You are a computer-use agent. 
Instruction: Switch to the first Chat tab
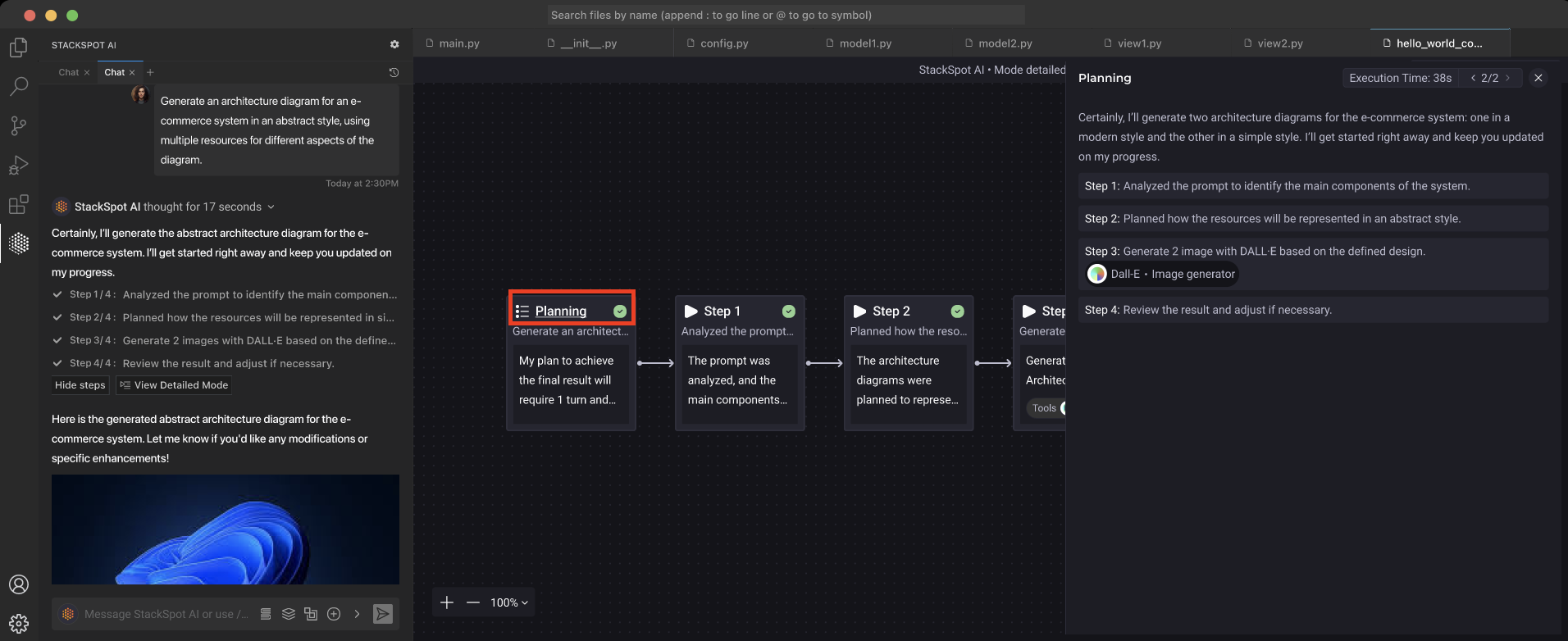(69, 72)
